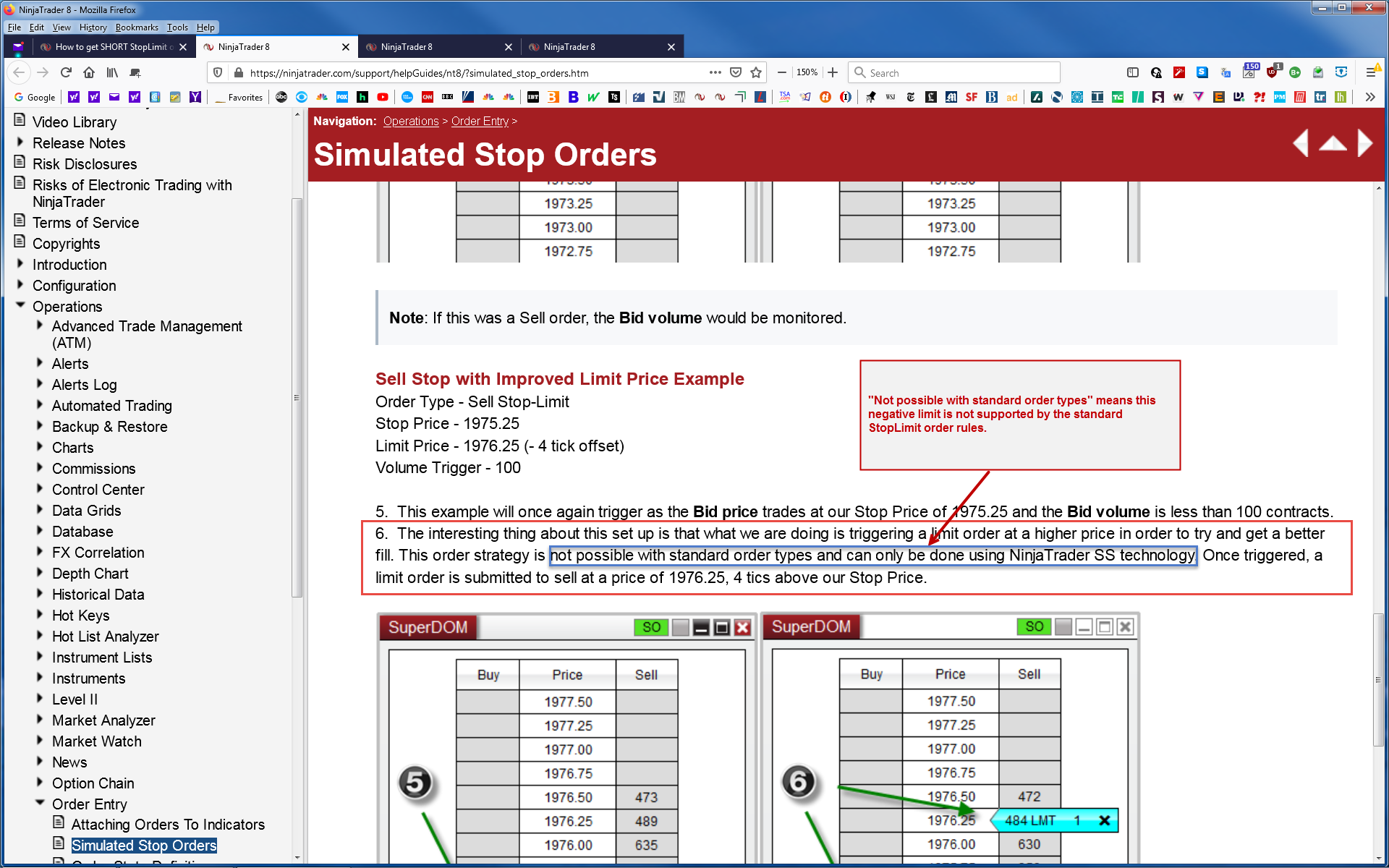1389x868 pixels.
Task: Open the Bookmarks menu
Action: coord(136,27)
